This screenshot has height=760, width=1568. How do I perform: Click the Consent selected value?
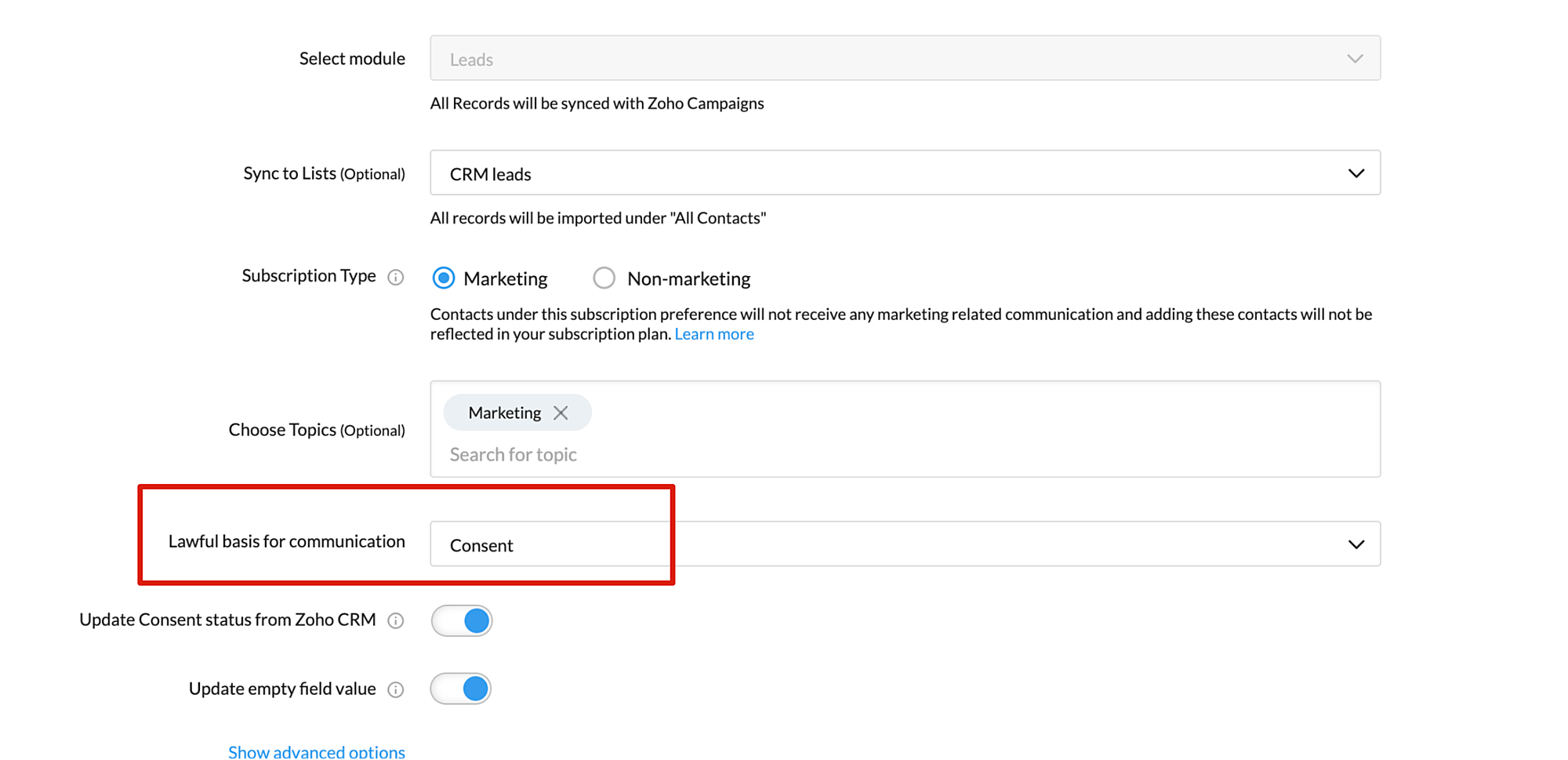[481, 545]
